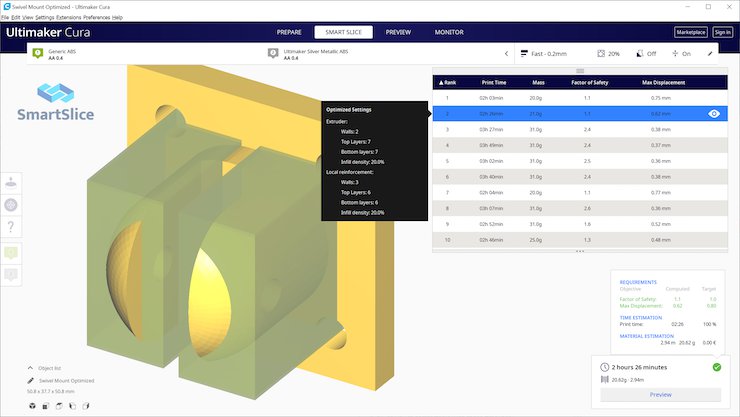
Task: Click the Preview button in the bottom-right panel
Action: [661, 394]
